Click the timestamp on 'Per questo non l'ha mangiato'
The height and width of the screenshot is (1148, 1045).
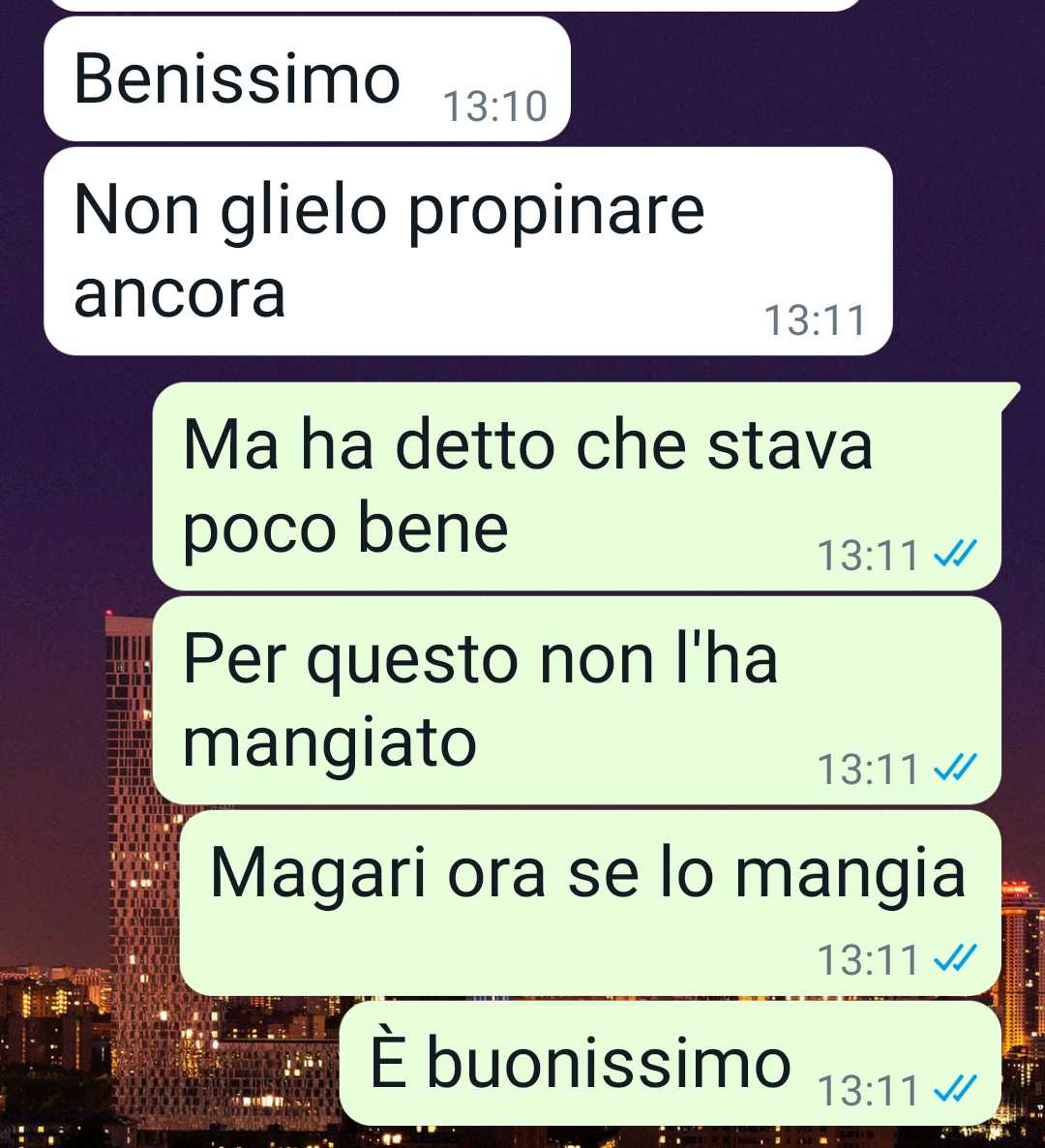[868, 769]
